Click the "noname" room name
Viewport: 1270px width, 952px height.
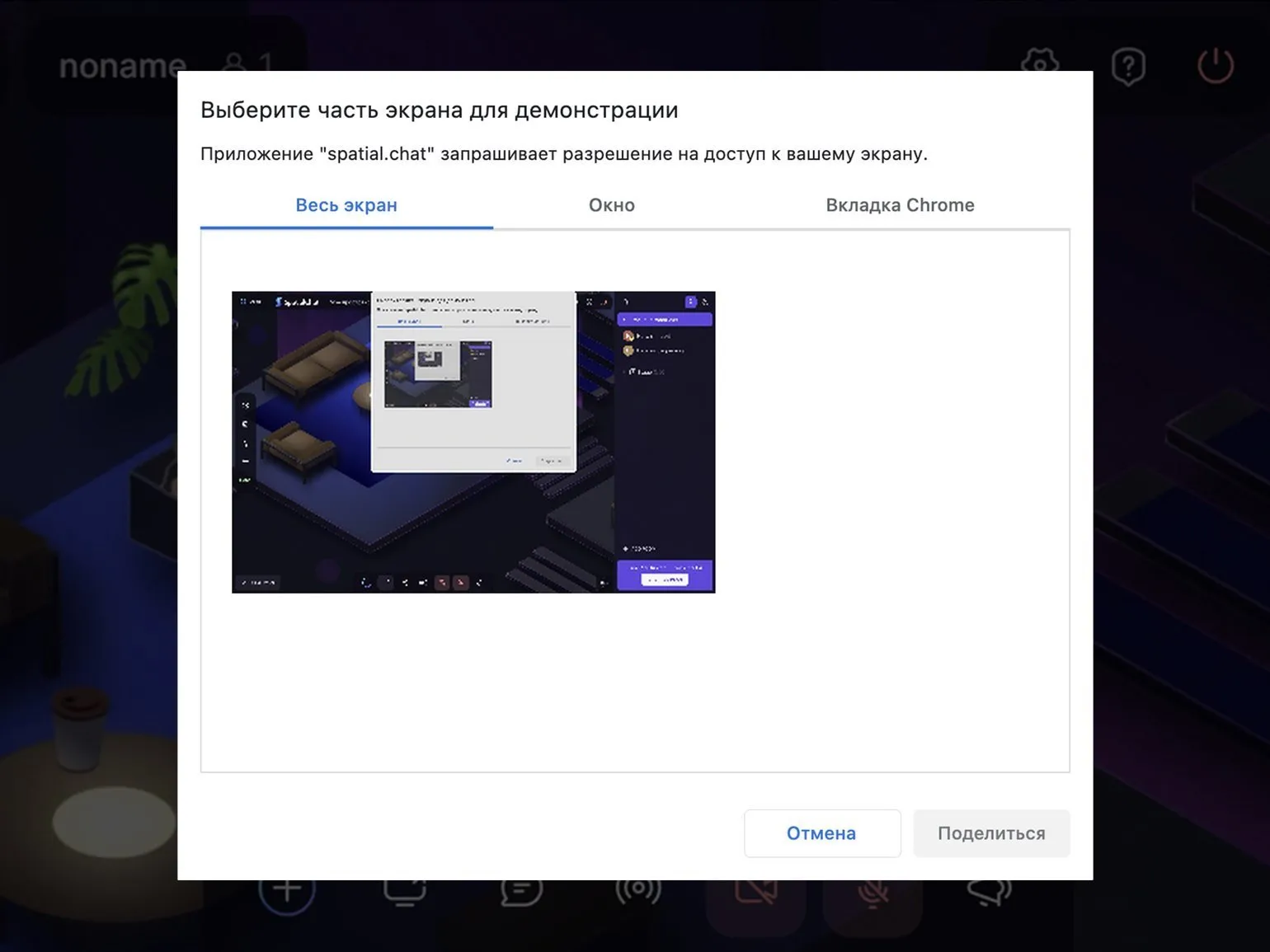[122, 66]
